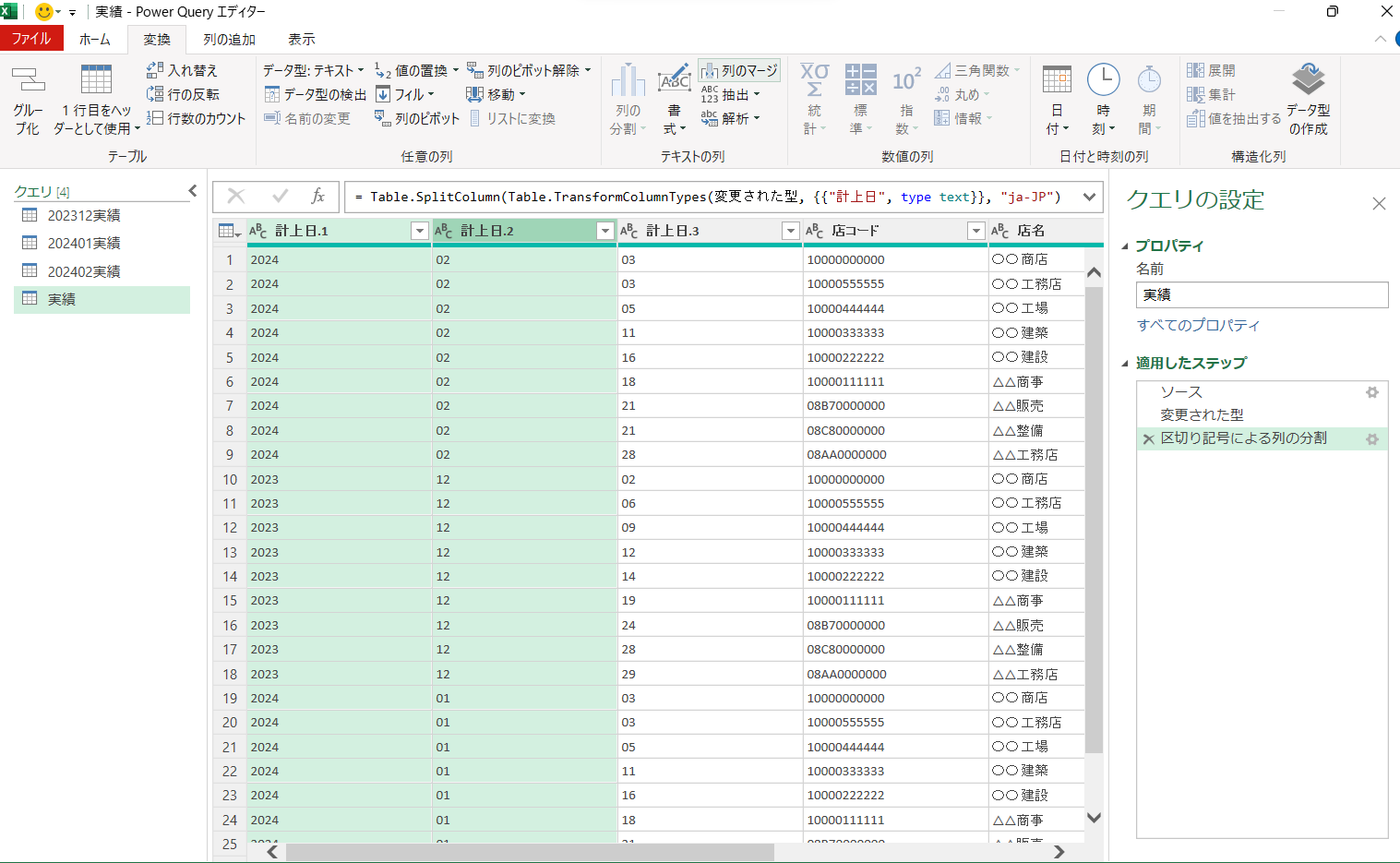Click the 列のピボット icon
The width and height of the screenshot is (1400, 863).
pyautogui.click(x=382, y=118)
